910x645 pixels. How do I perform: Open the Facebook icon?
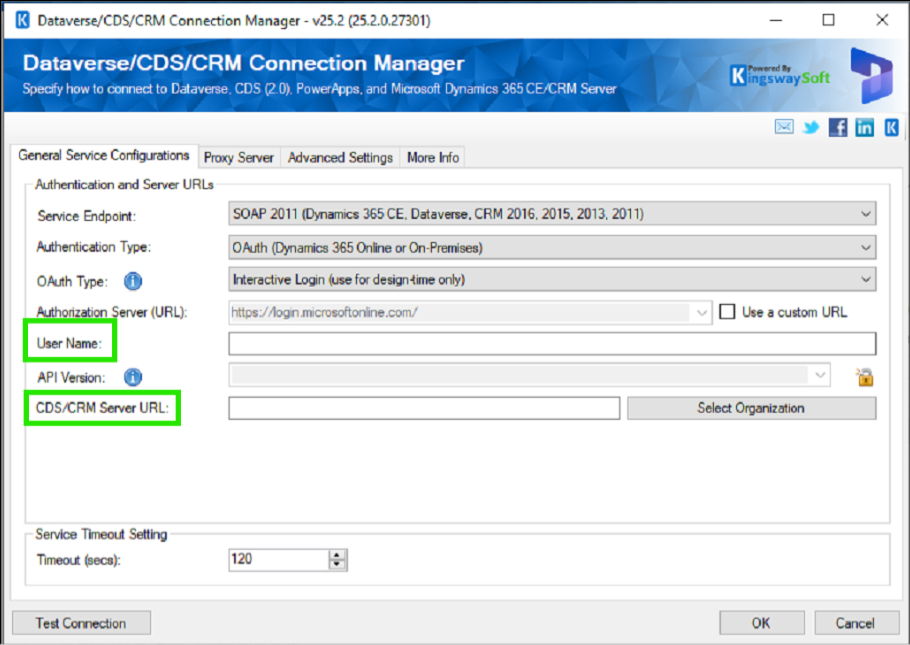[x=837, y=127]
